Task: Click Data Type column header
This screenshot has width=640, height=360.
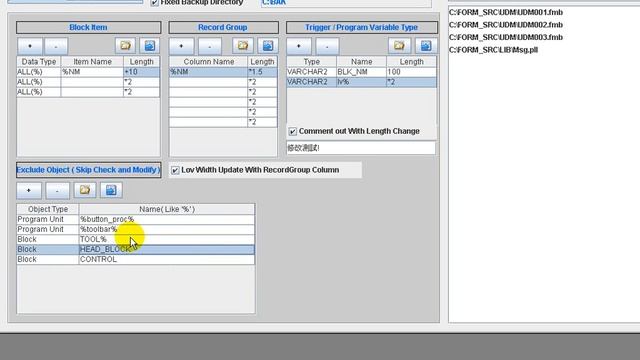Action: pyautogui.click(x=39, y=62)
